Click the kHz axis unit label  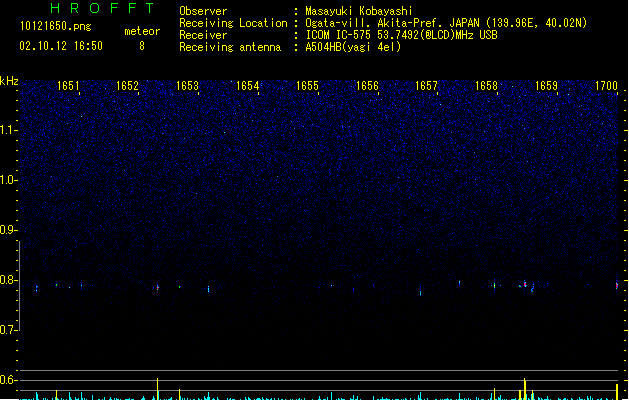click(9, 81)
